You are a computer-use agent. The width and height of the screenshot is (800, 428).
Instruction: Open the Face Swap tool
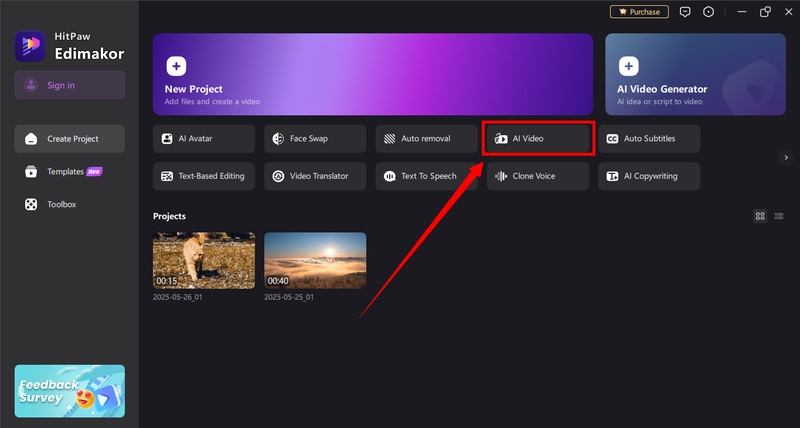point(315,139)
